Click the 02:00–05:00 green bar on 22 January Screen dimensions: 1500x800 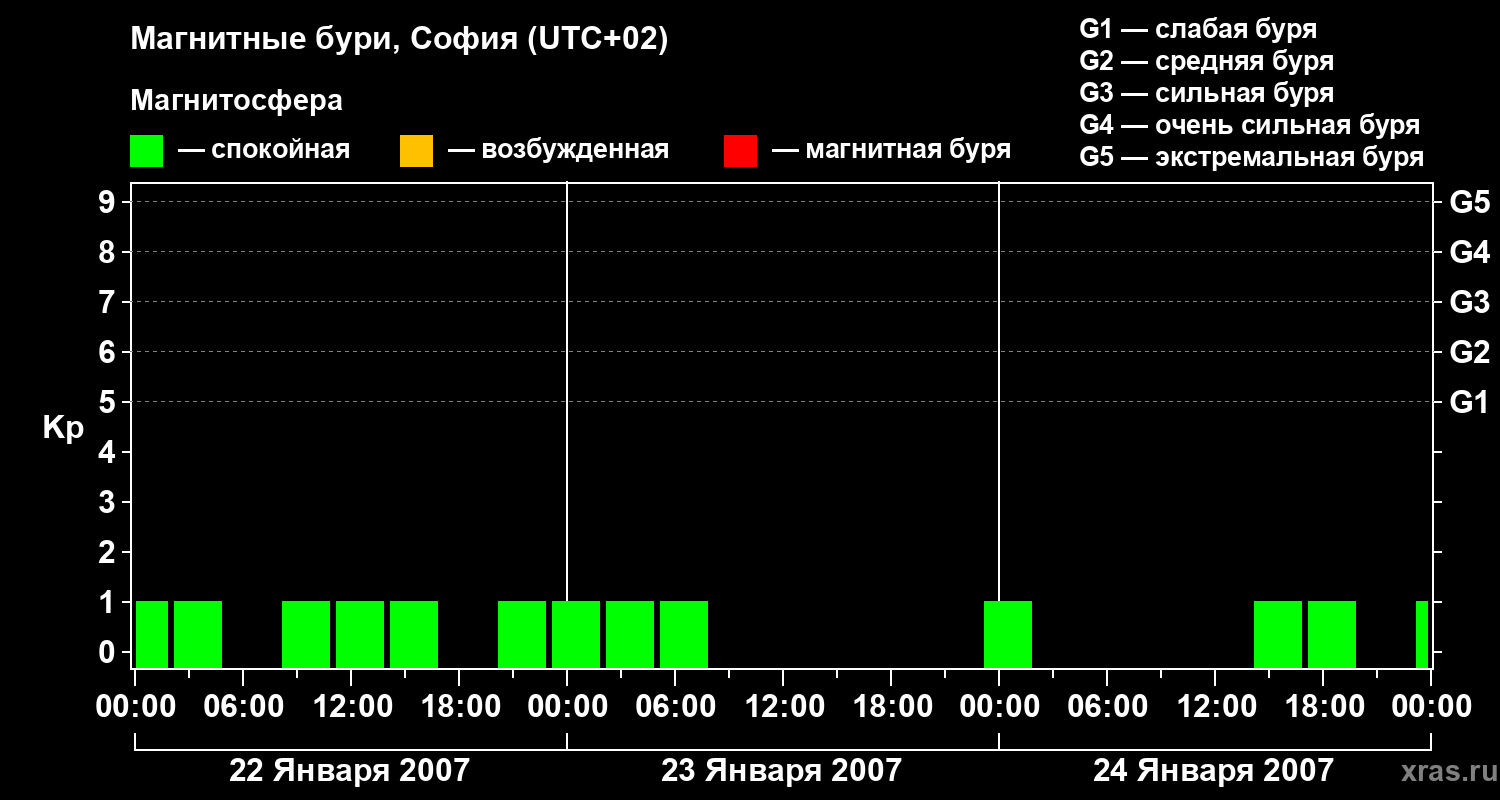click(198, 634)
